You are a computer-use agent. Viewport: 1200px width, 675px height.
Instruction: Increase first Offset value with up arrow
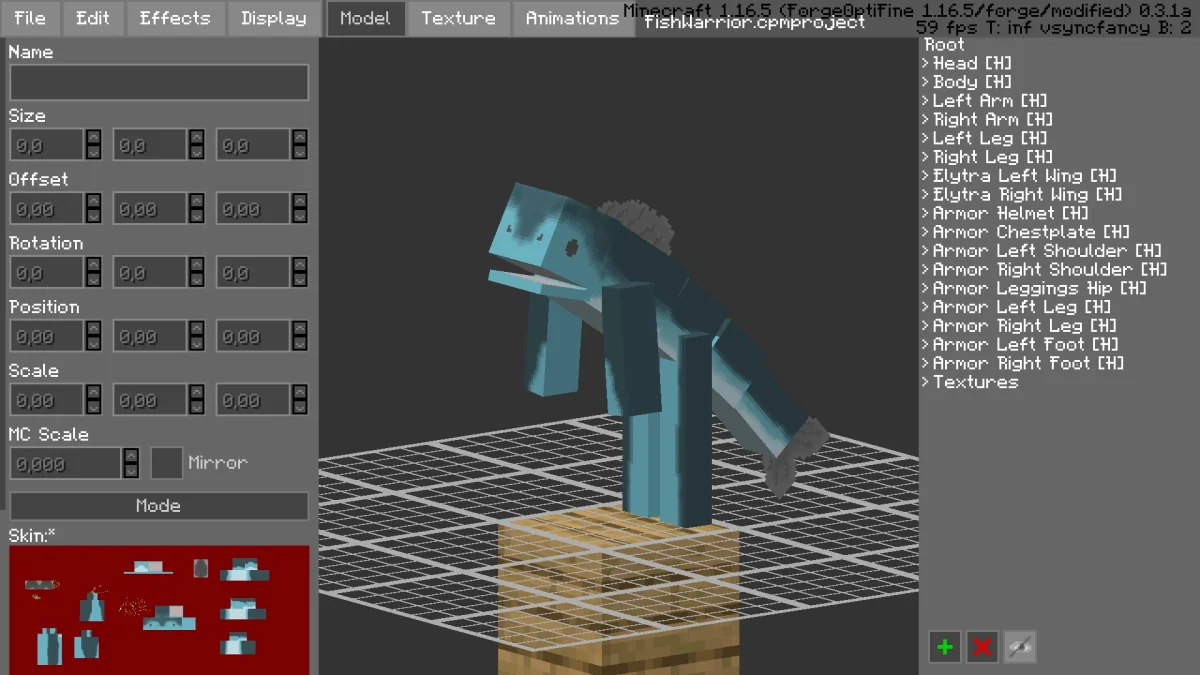pos(93,201)
